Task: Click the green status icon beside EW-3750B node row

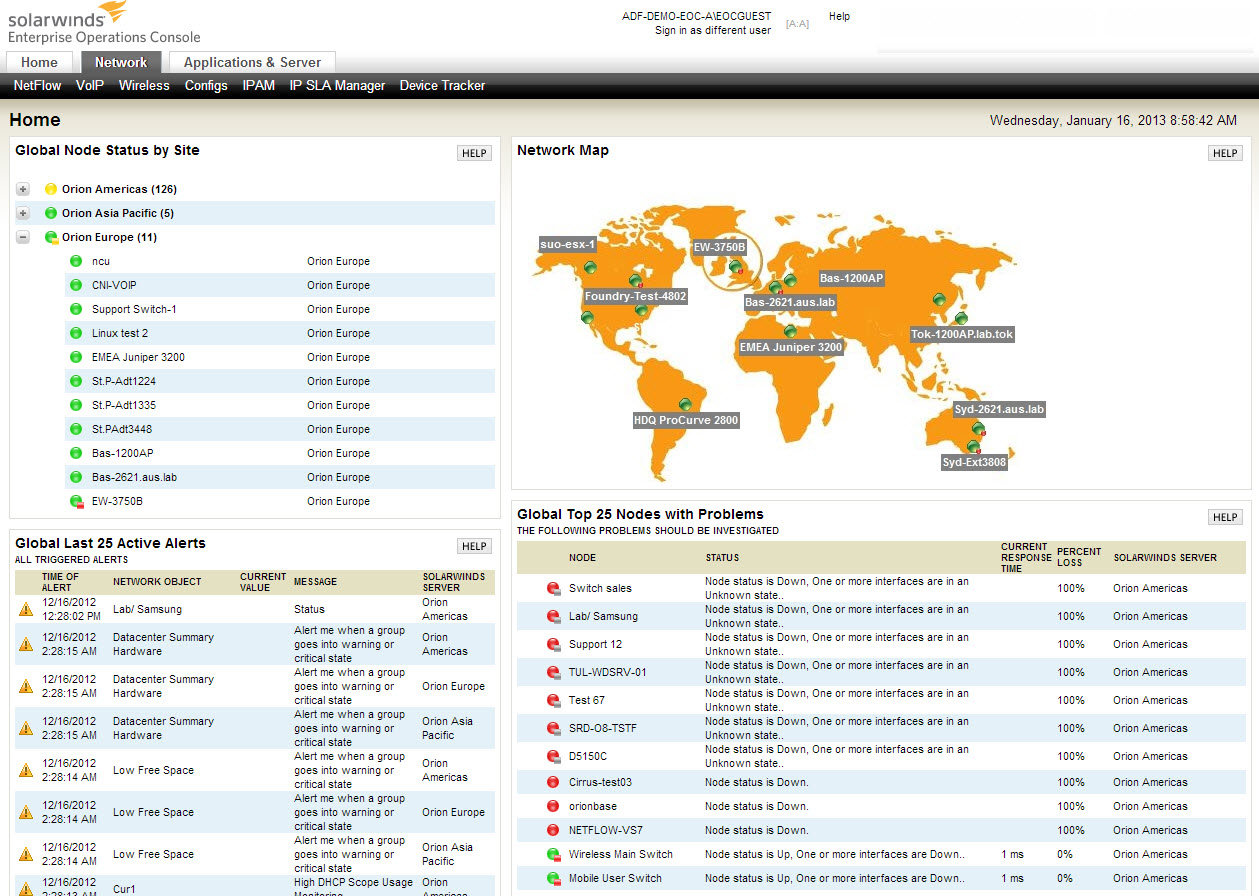Action: [76, 501]
